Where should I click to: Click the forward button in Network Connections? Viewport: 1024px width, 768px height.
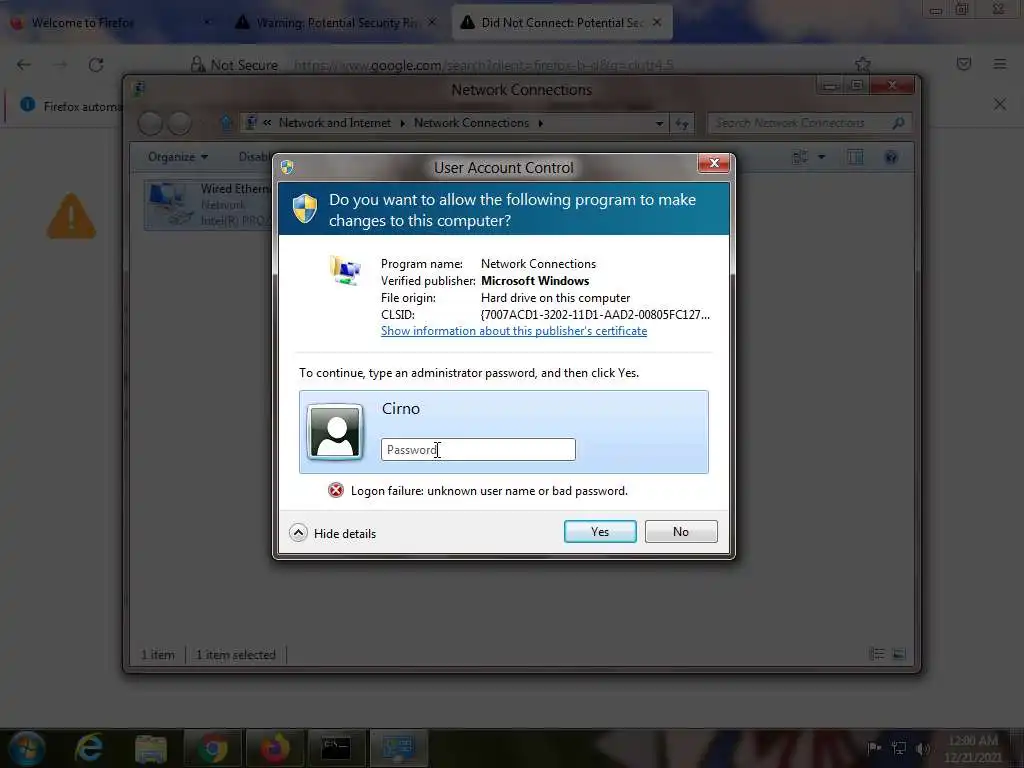tap(180, 123)
